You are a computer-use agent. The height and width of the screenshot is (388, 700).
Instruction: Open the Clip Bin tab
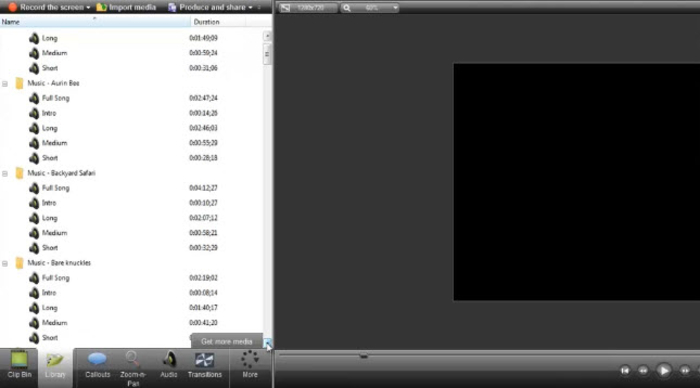click(19, 366)
